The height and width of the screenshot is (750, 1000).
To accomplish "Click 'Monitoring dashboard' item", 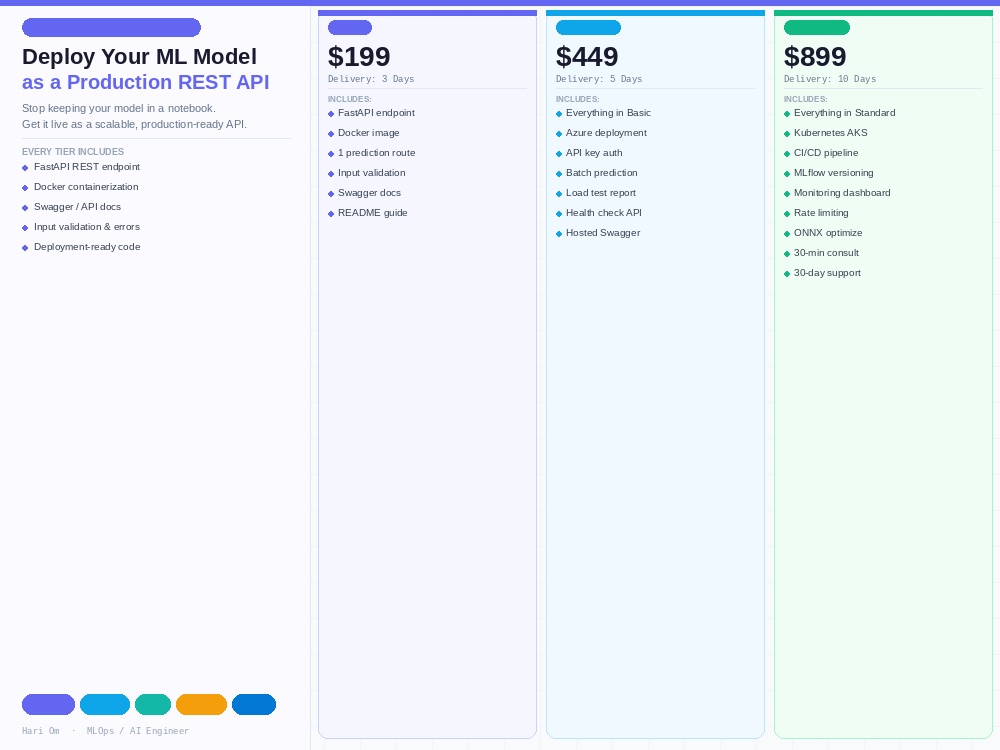I will coord(842,193).
